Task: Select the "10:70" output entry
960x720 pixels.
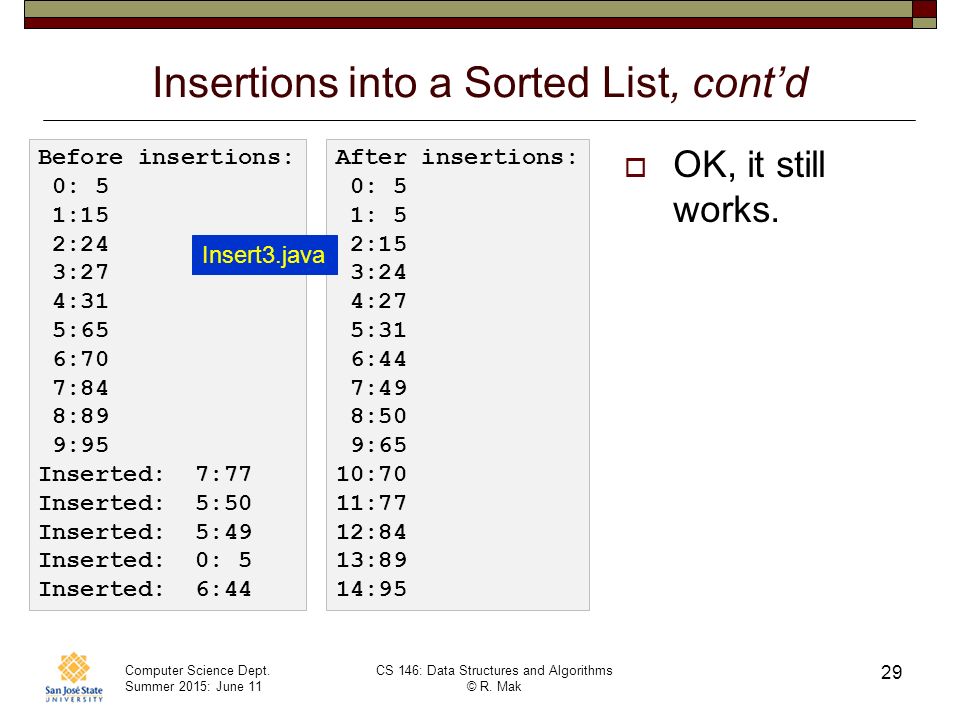Action: [x=371, y=474]
